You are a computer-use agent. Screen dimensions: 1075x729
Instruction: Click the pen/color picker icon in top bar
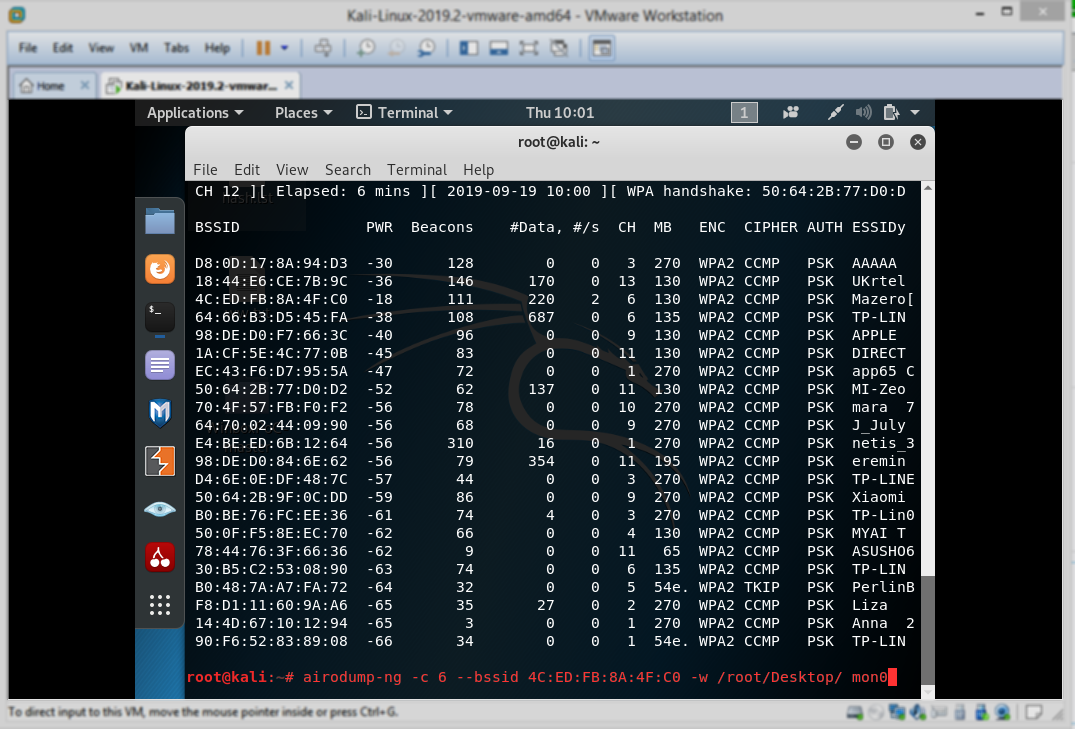[x=835, y=112]
